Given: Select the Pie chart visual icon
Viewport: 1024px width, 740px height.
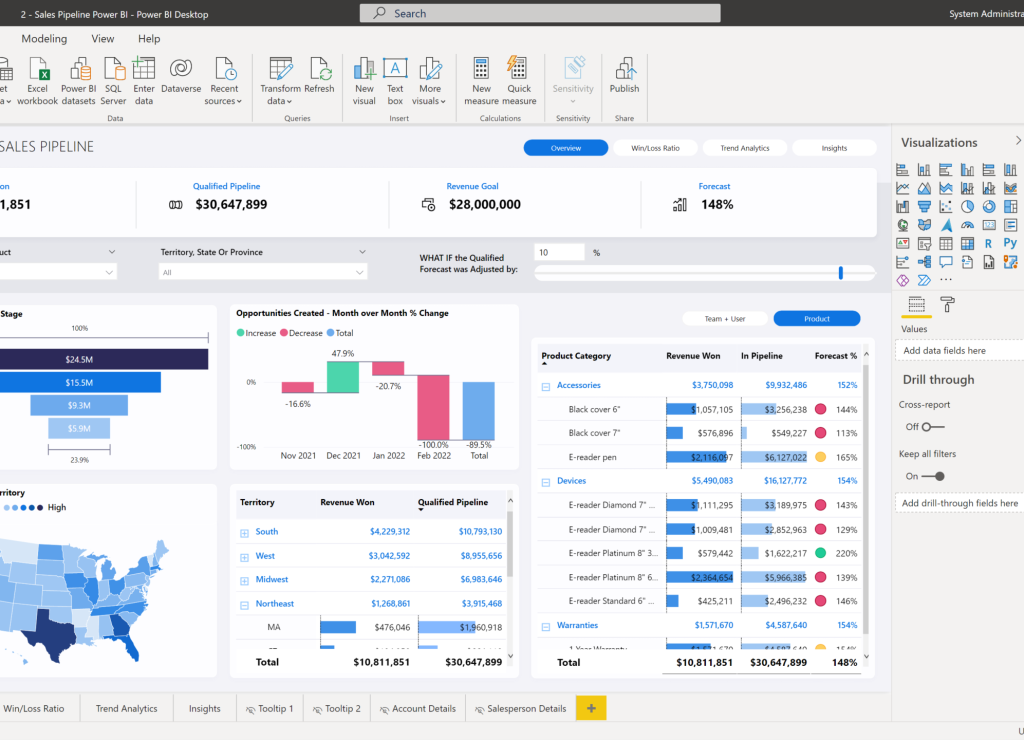Looking at the screenshot, I should (x=967, y=207).
